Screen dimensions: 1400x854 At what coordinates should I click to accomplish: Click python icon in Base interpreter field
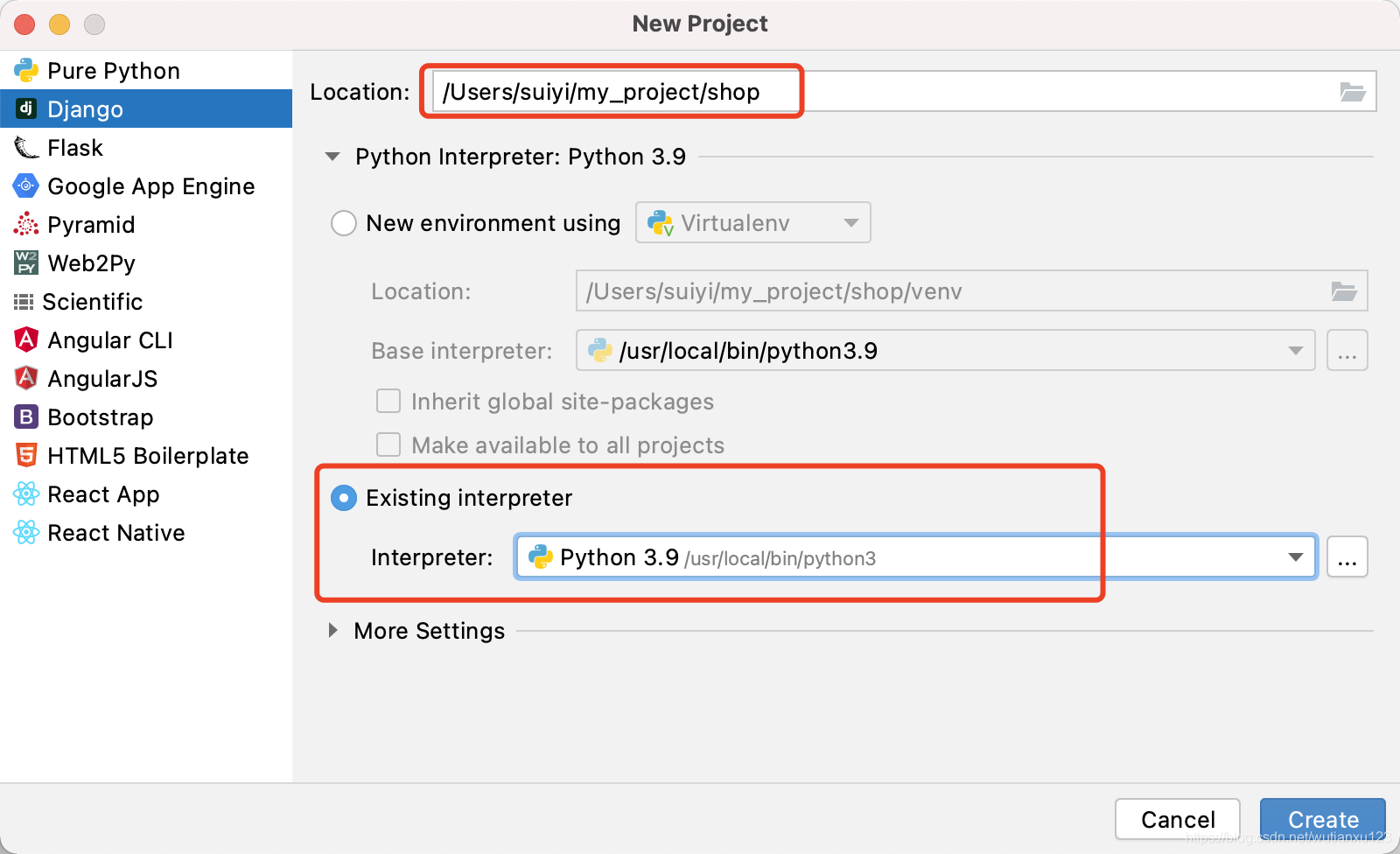(x=600, y=351)
